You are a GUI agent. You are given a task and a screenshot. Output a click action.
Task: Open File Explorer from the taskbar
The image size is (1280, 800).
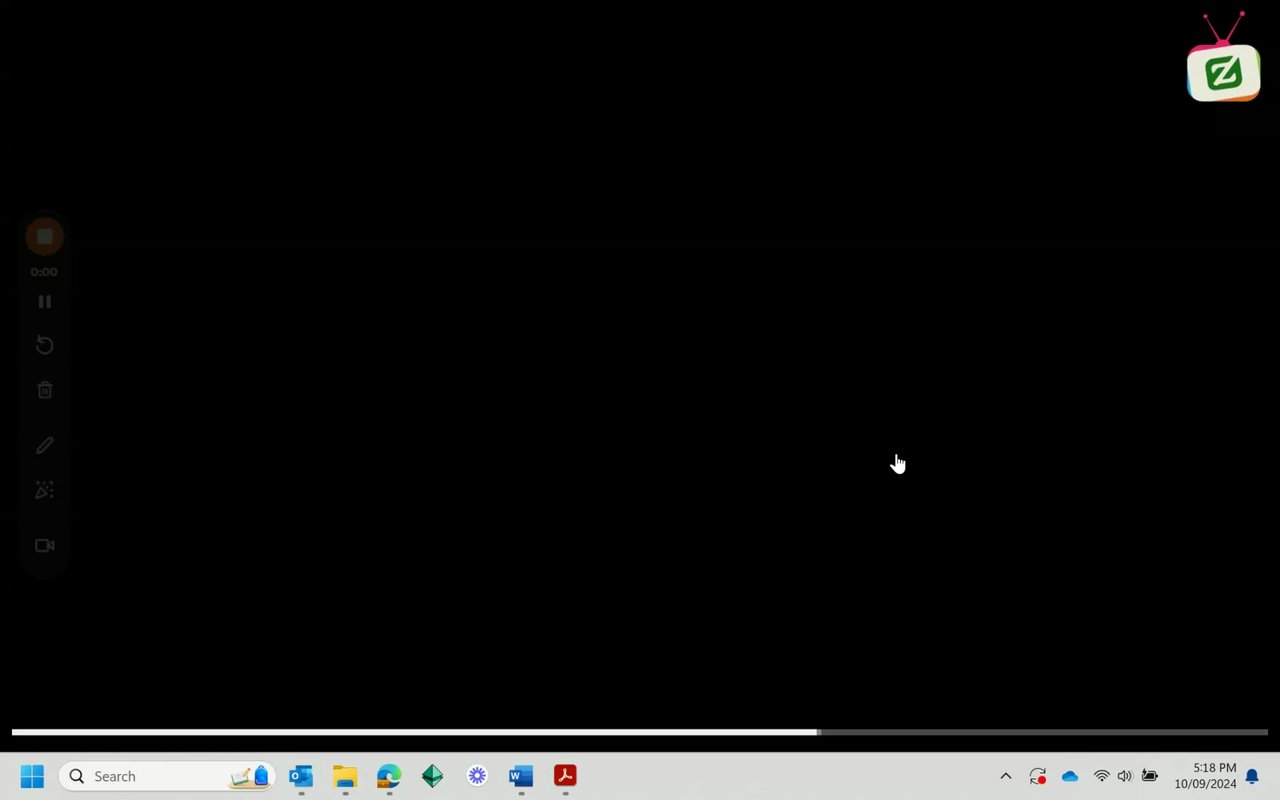click(345, 776)
